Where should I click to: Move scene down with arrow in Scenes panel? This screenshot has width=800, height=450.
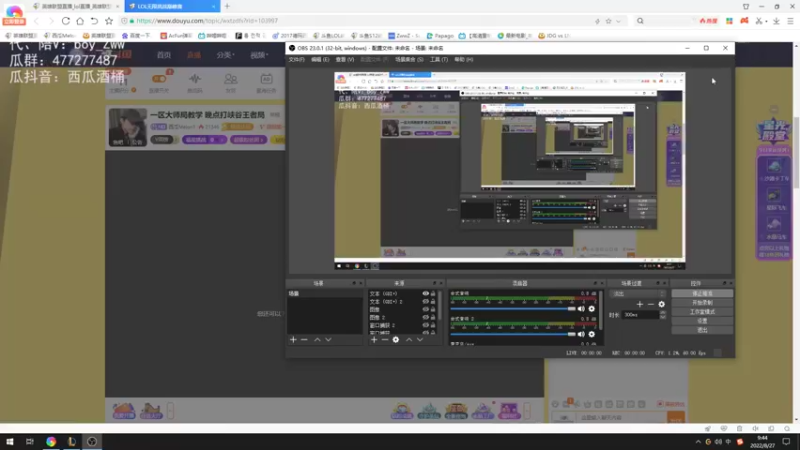[329, 340]
